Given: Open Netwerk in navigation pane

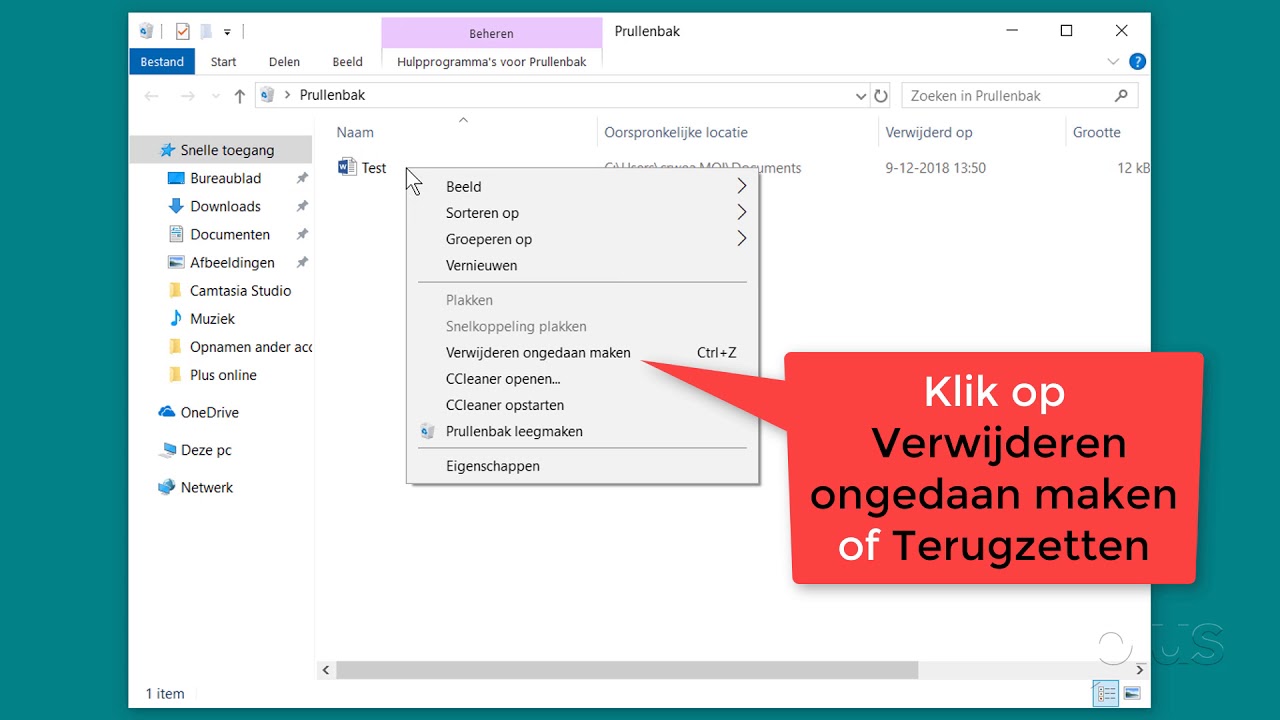Looking at the screenshot, I should [x=196, y=487].
